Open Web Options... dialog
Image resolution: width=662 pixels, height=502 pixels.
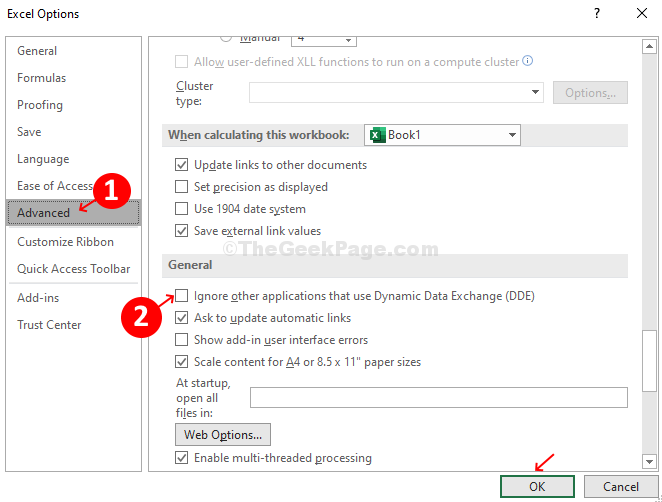[223, 435]
